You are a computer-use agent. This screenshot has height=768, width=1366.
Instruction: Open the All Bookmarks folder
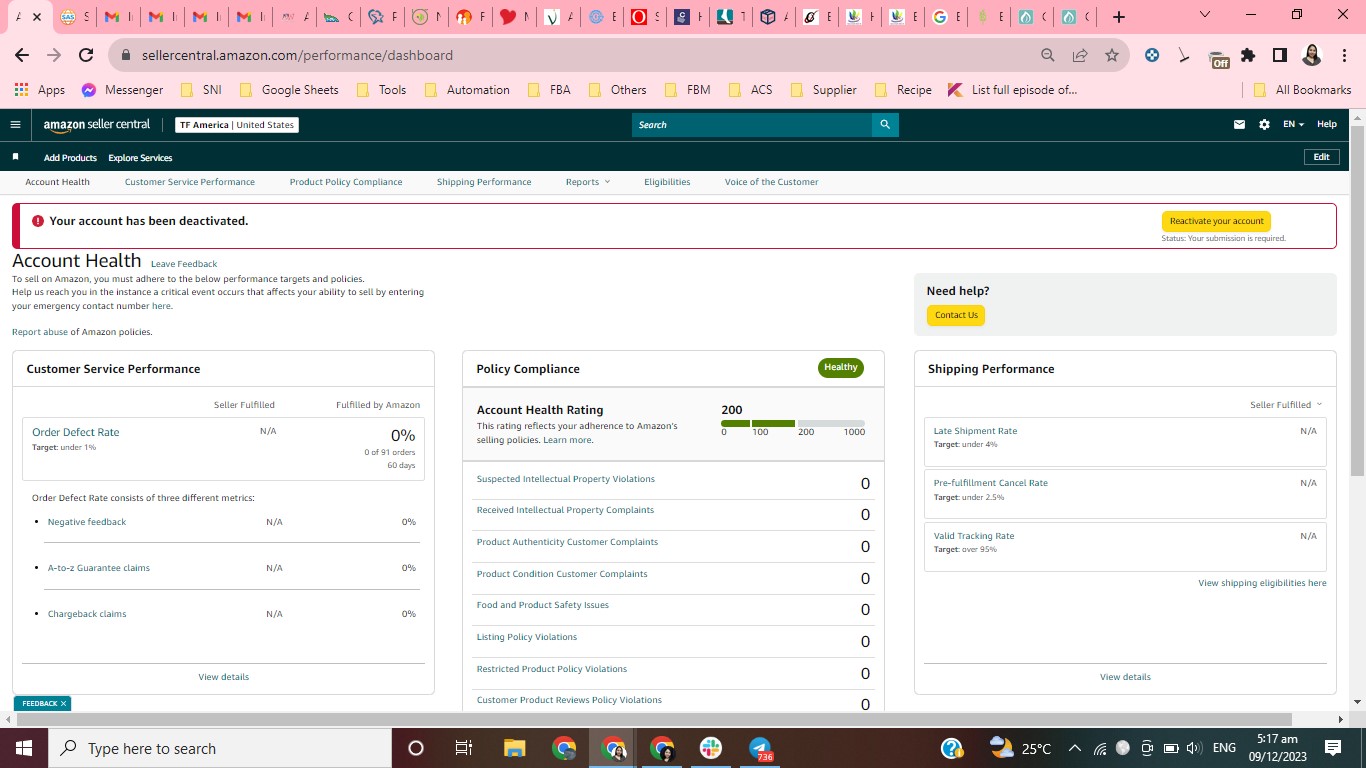coord(1303,90)
